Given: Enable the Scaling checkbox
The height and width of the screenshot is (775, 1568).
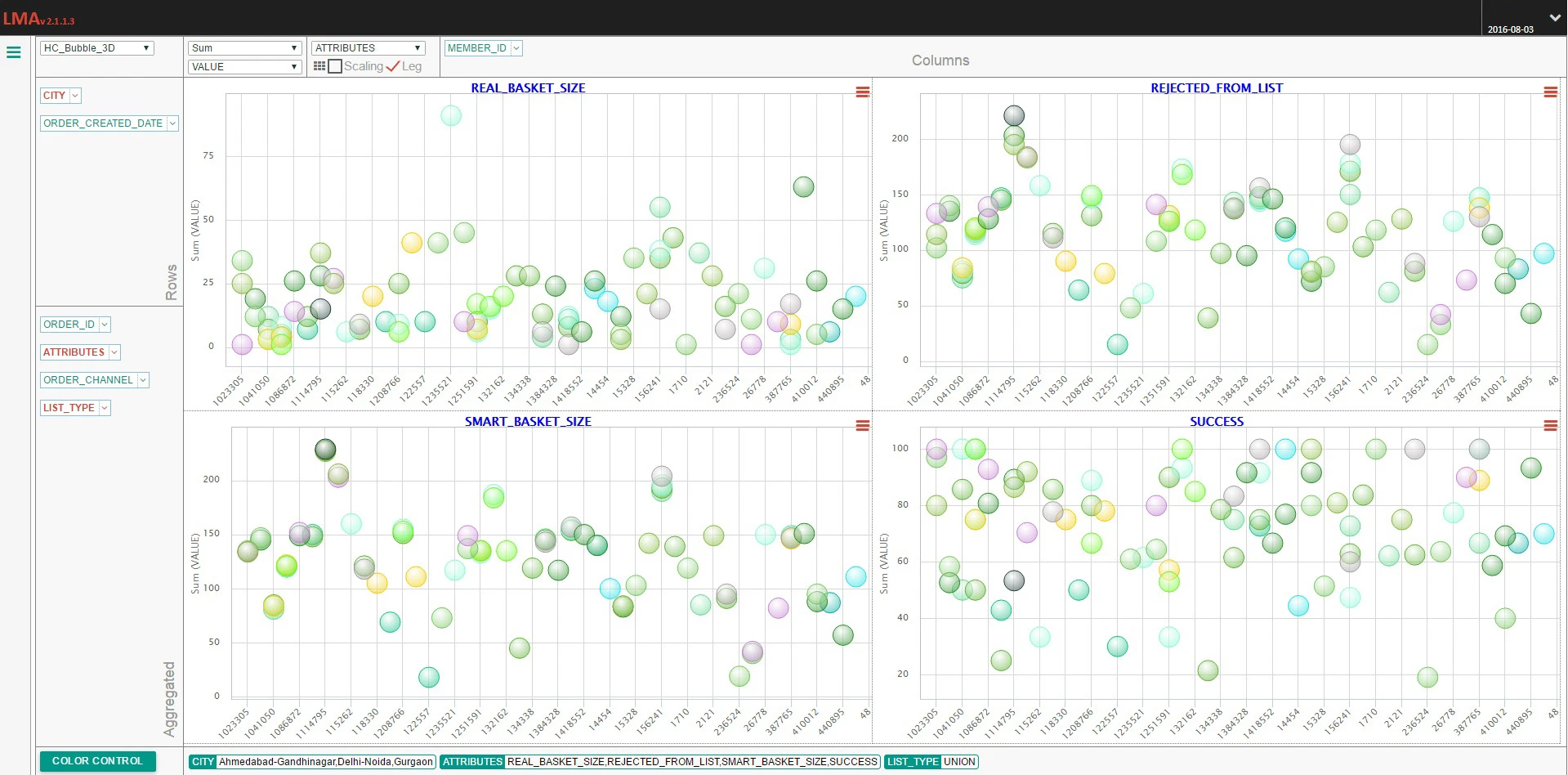Looking at the screenshot, I should coord(335,66).
